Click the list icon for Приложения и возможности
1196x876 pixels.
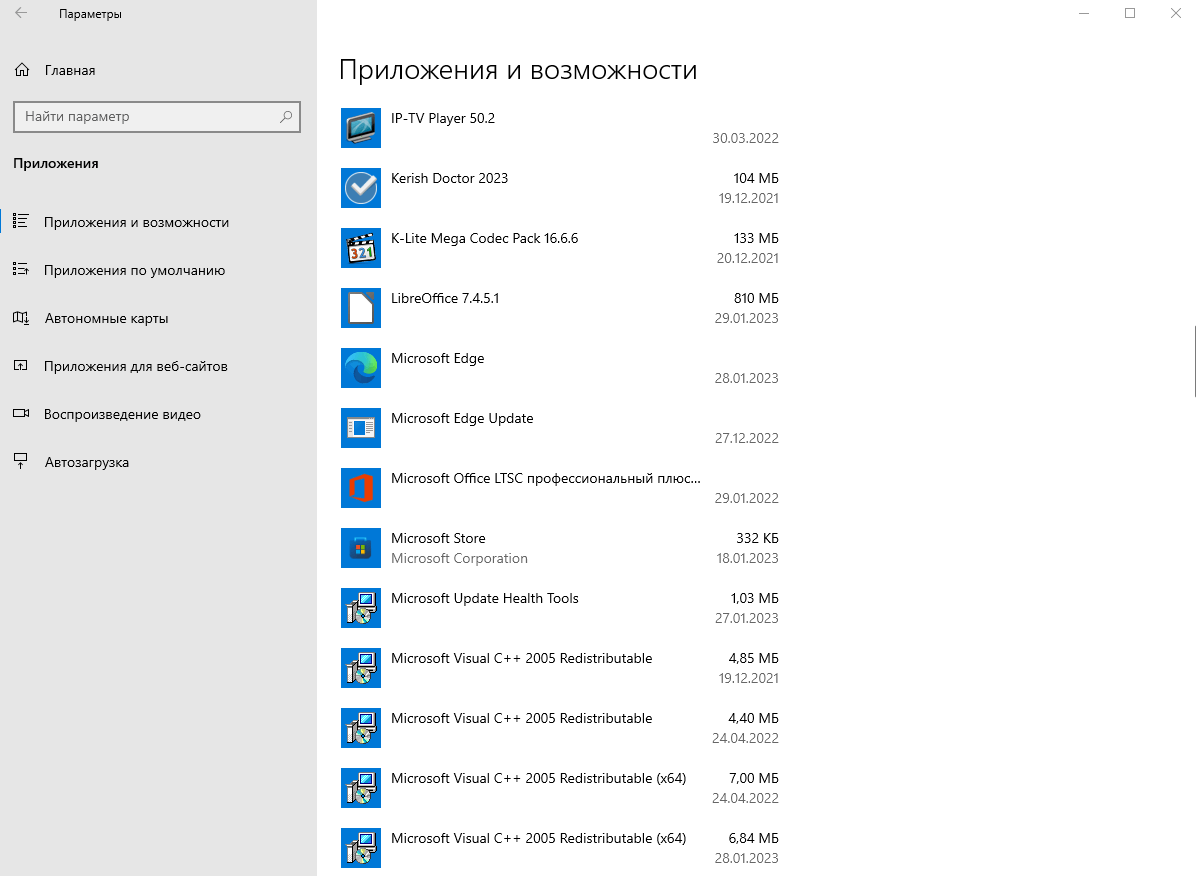(x=21, y=221)
